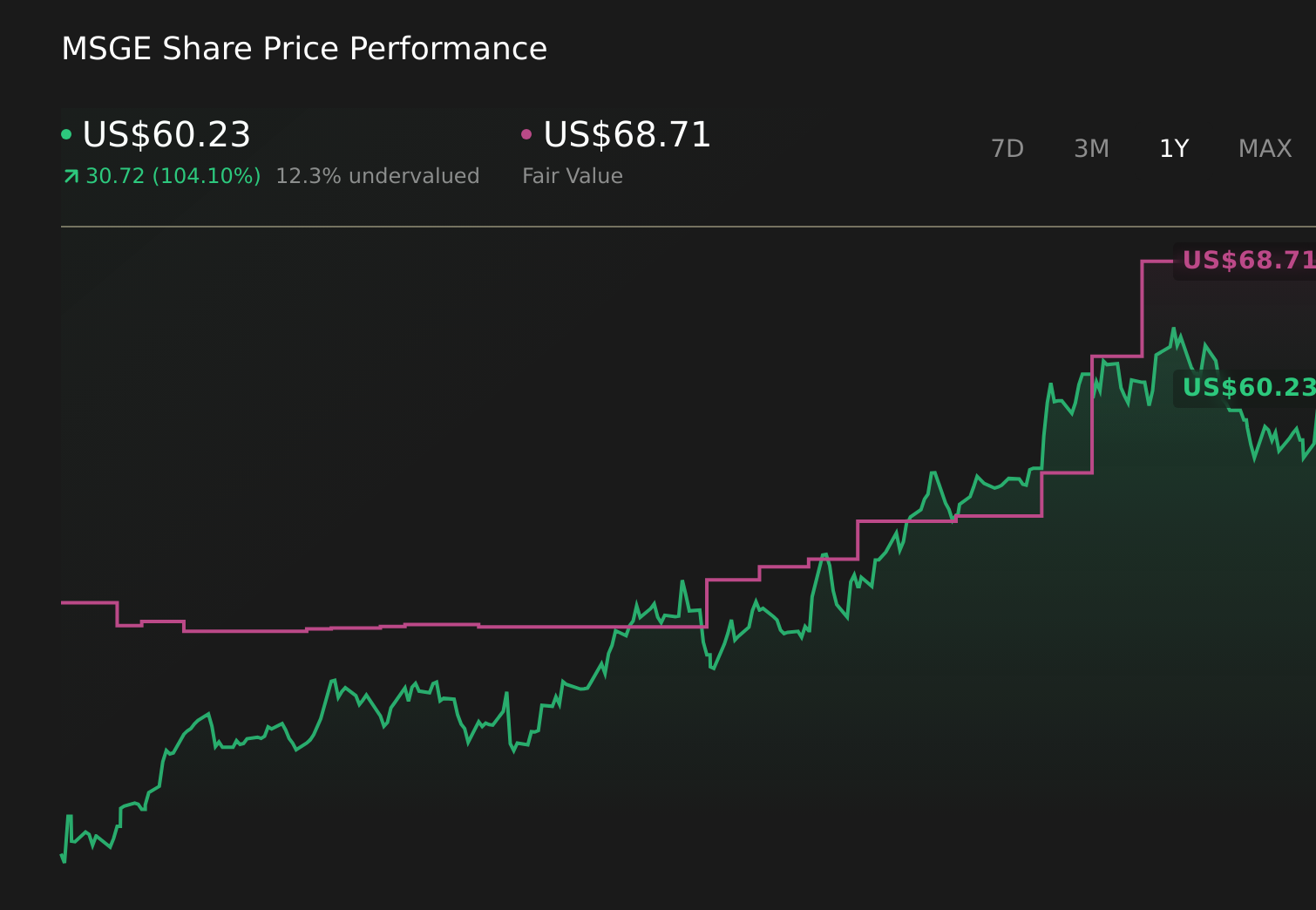The width and height of the screenshot is (1316, 910).
Task: Click the peak of the green price line
Action: point(1175,329)
